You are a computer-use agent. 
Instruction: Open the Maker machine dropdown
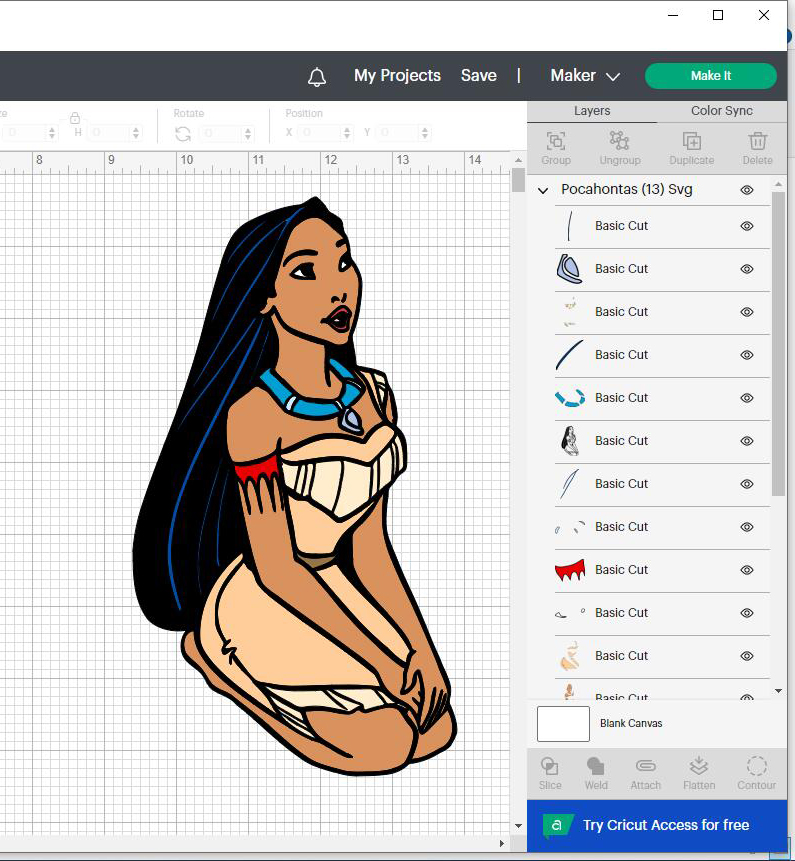pos(585,75)
